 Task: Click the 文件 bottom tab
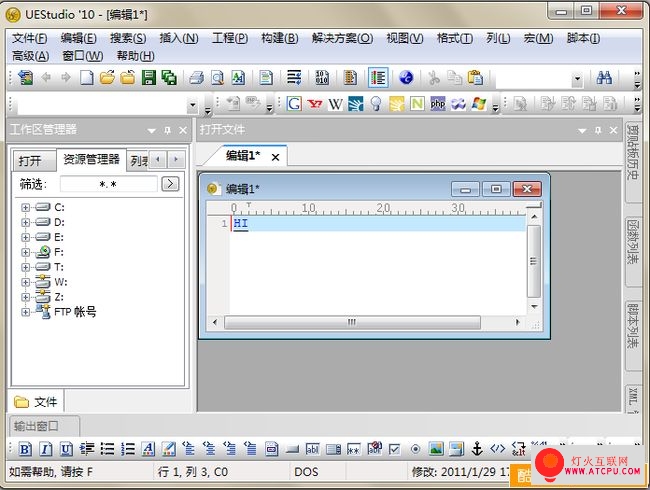tap(36, 401)
